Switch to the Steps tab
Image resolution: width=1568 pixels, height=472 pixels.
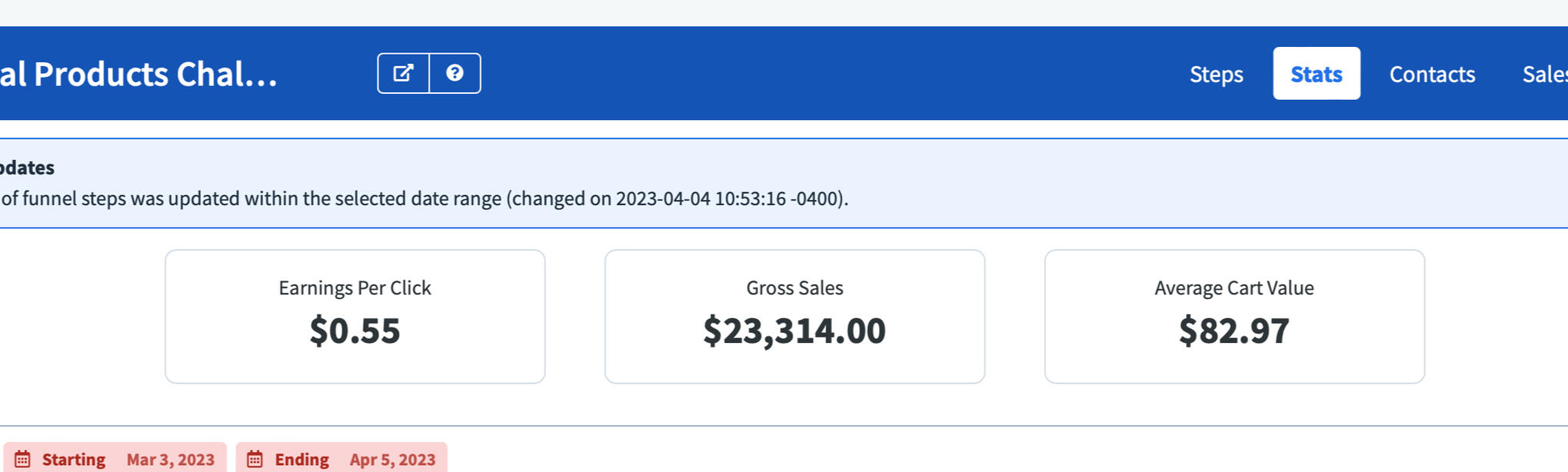1216,74
